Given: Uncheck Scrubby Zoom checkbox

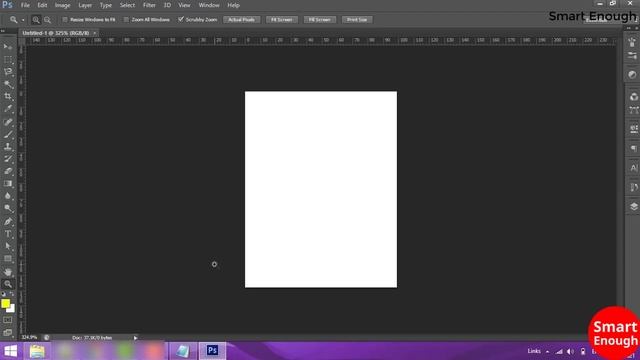Looking at the screenshot, I should 181,20.
